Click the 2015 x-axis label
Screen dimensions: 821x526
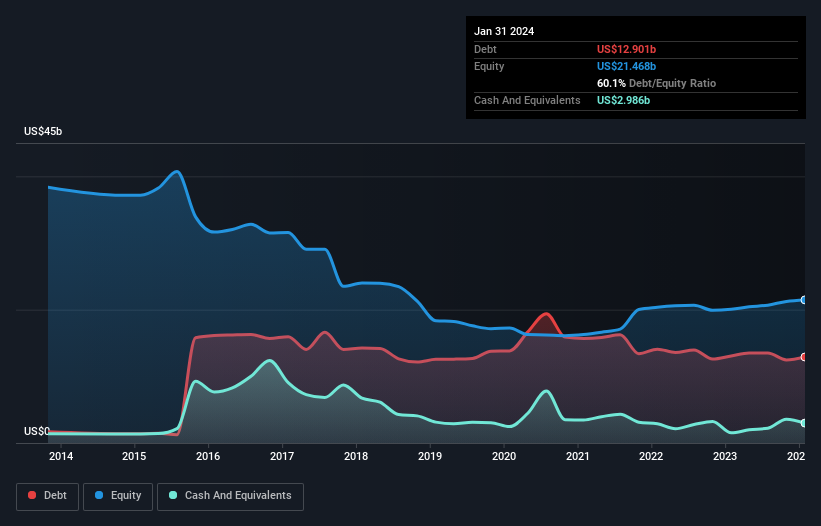[x=134, y=456]
